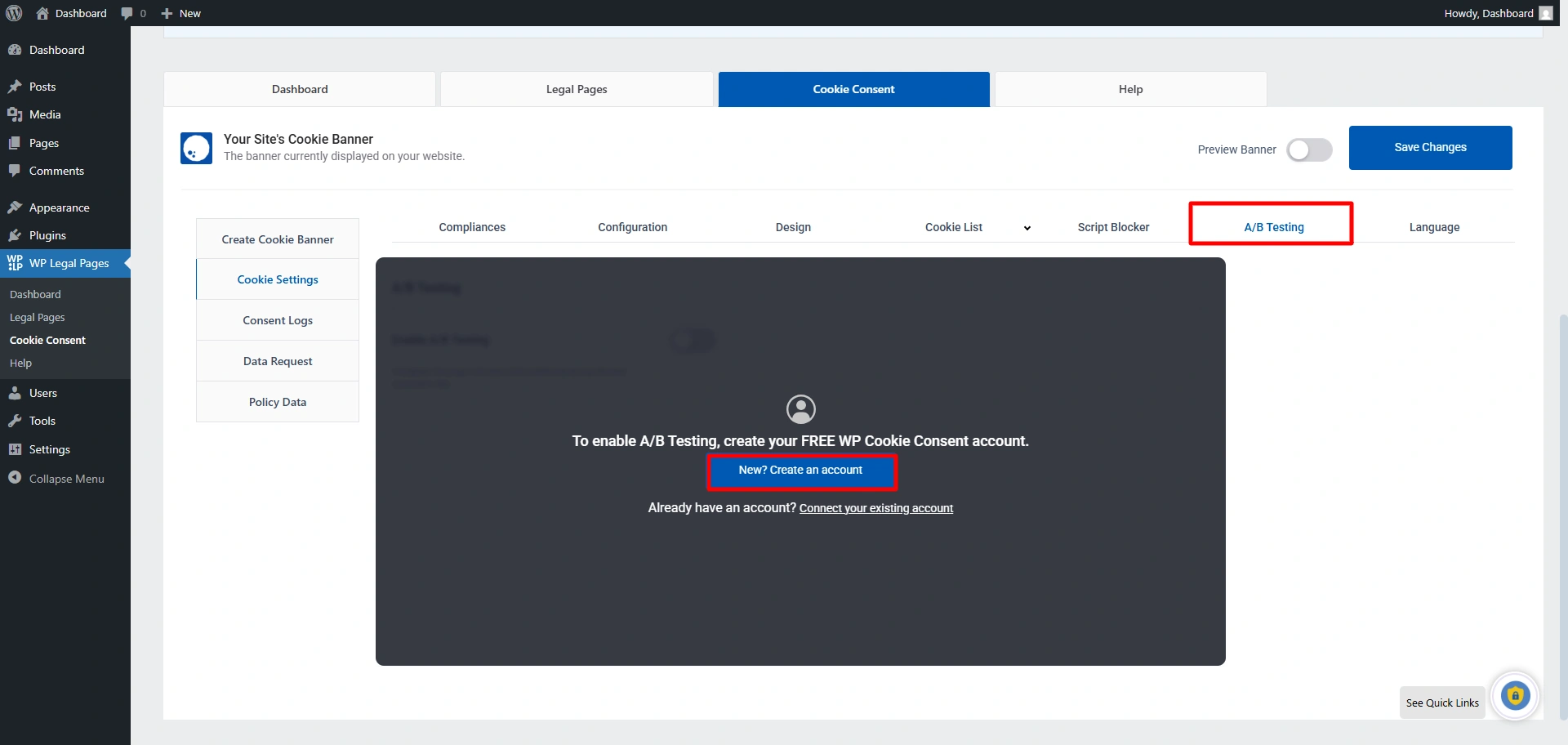Screen dimensions: 1568x745
Task: Click the Appearance paintbrush icon
Action: point(15,207)
